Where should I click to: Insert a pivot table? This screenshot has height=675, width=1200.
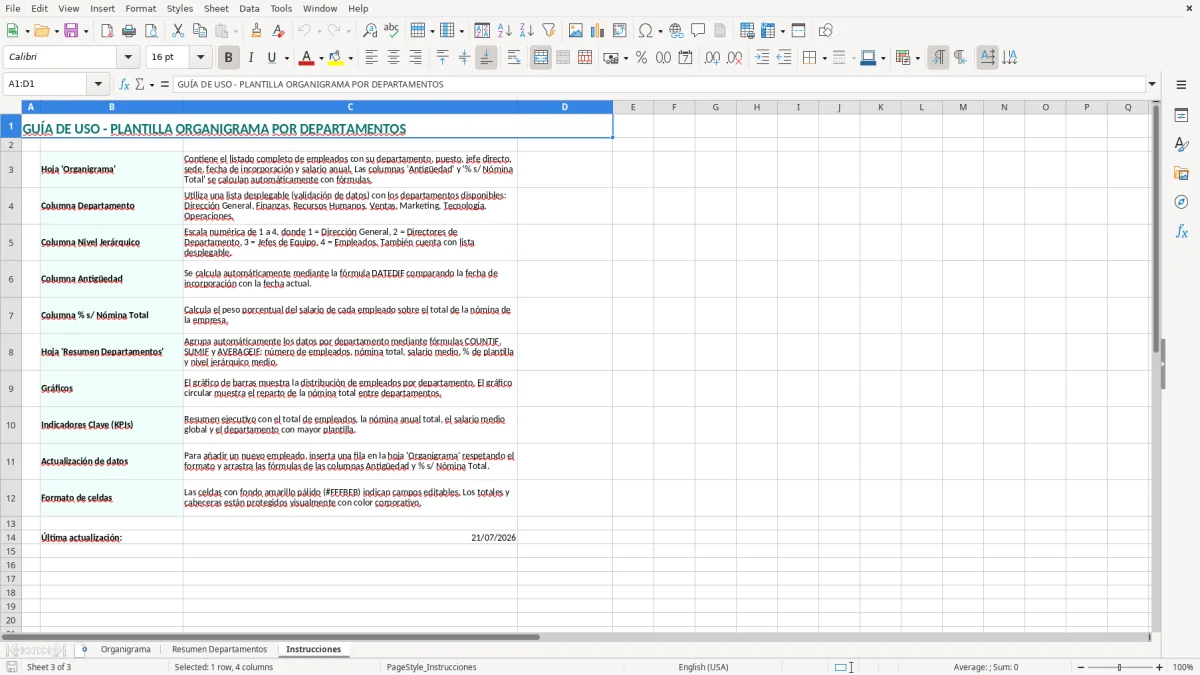[x=620, y=31]
